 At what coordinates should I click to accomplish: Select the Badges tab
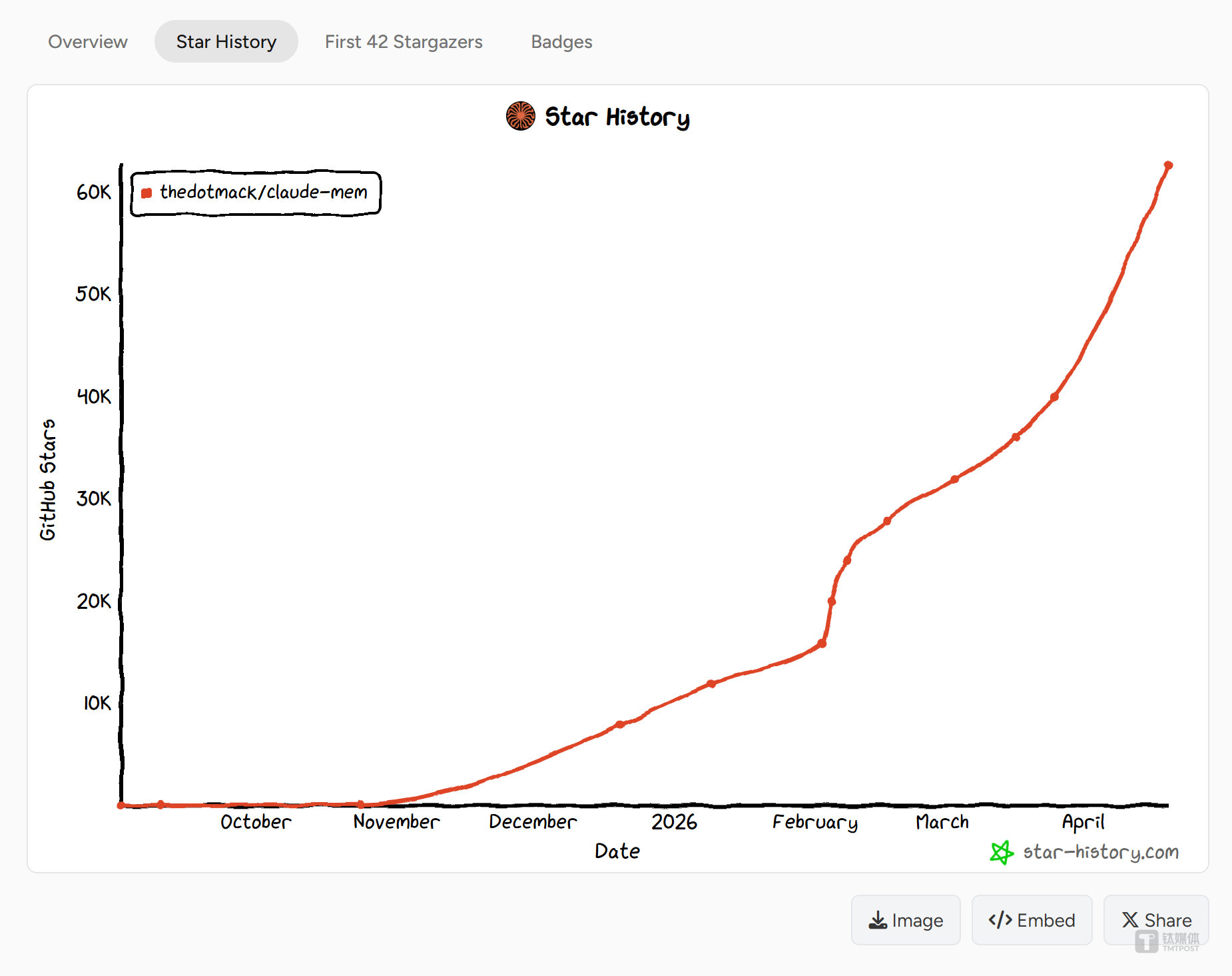tap(561, 41)
